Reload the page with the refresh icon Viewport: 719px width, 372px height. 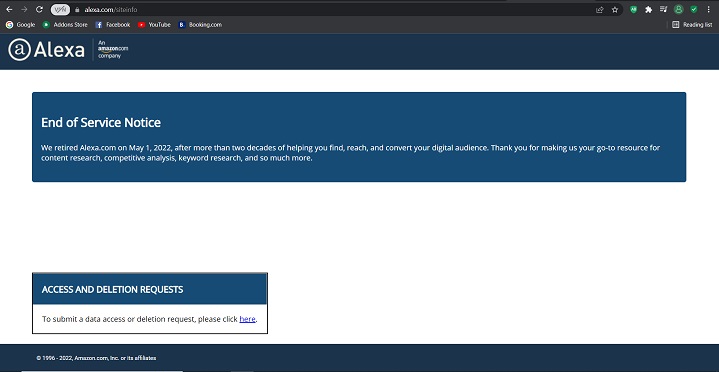39,9
